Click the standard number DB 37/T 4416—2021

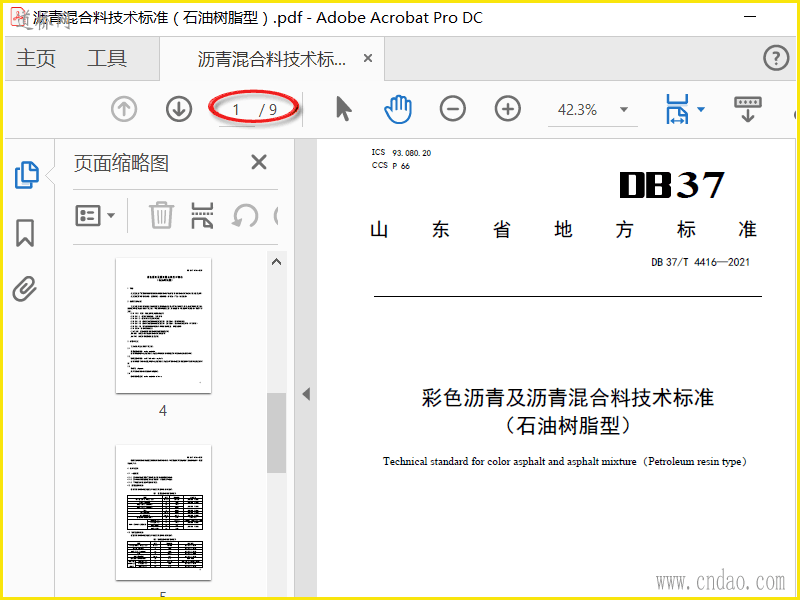701,262
